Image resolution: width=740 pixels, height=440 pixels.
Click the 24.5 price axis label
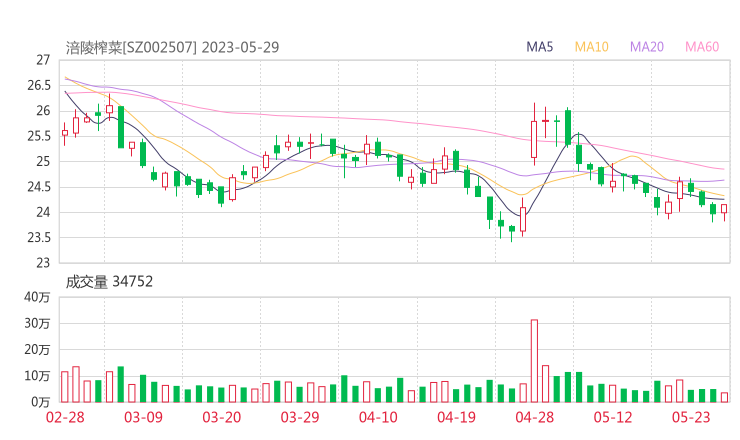click(39, 187)
